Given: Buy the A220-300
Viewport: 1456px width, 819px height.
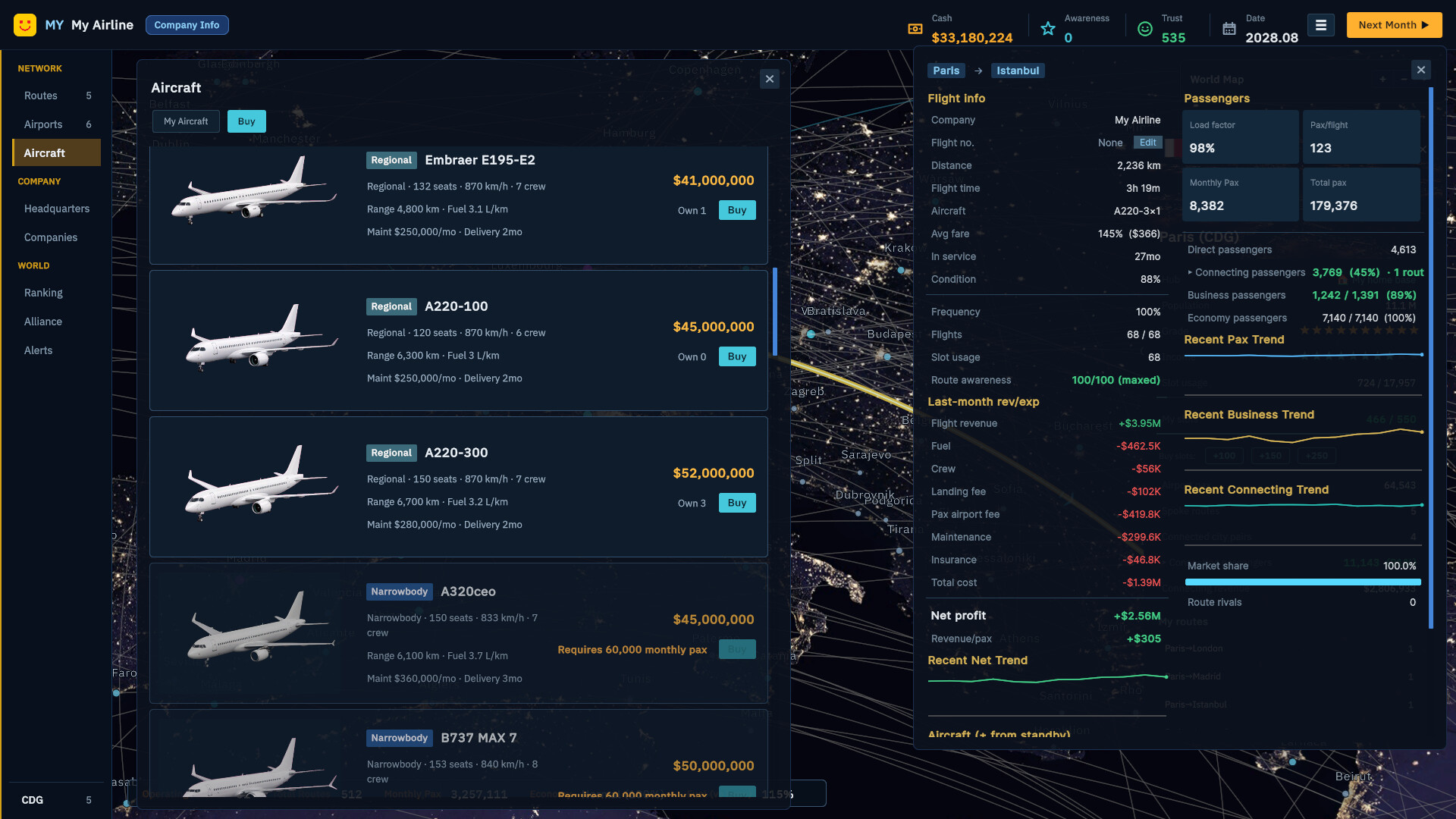Looking at the screenshot, I should pyautogui.click(x=737, y=503).
